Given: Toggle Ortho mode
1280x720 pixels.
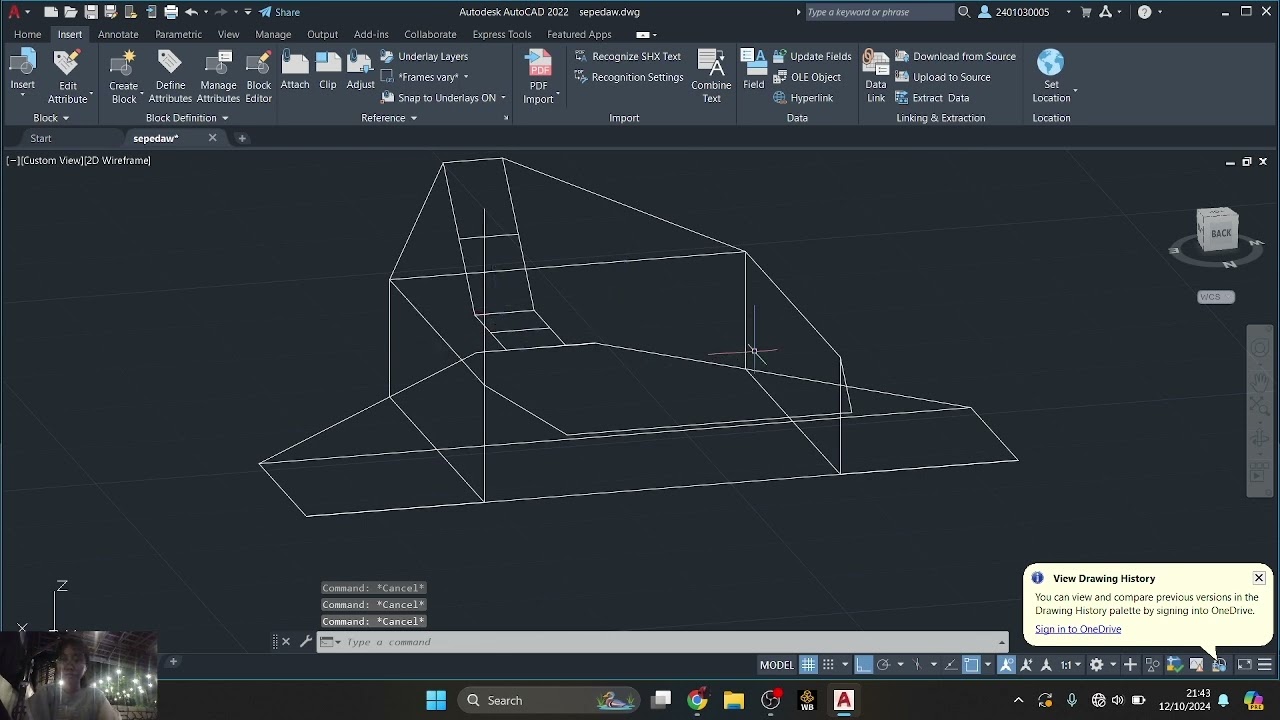Looking at the screenshot, I should [864, 665].
